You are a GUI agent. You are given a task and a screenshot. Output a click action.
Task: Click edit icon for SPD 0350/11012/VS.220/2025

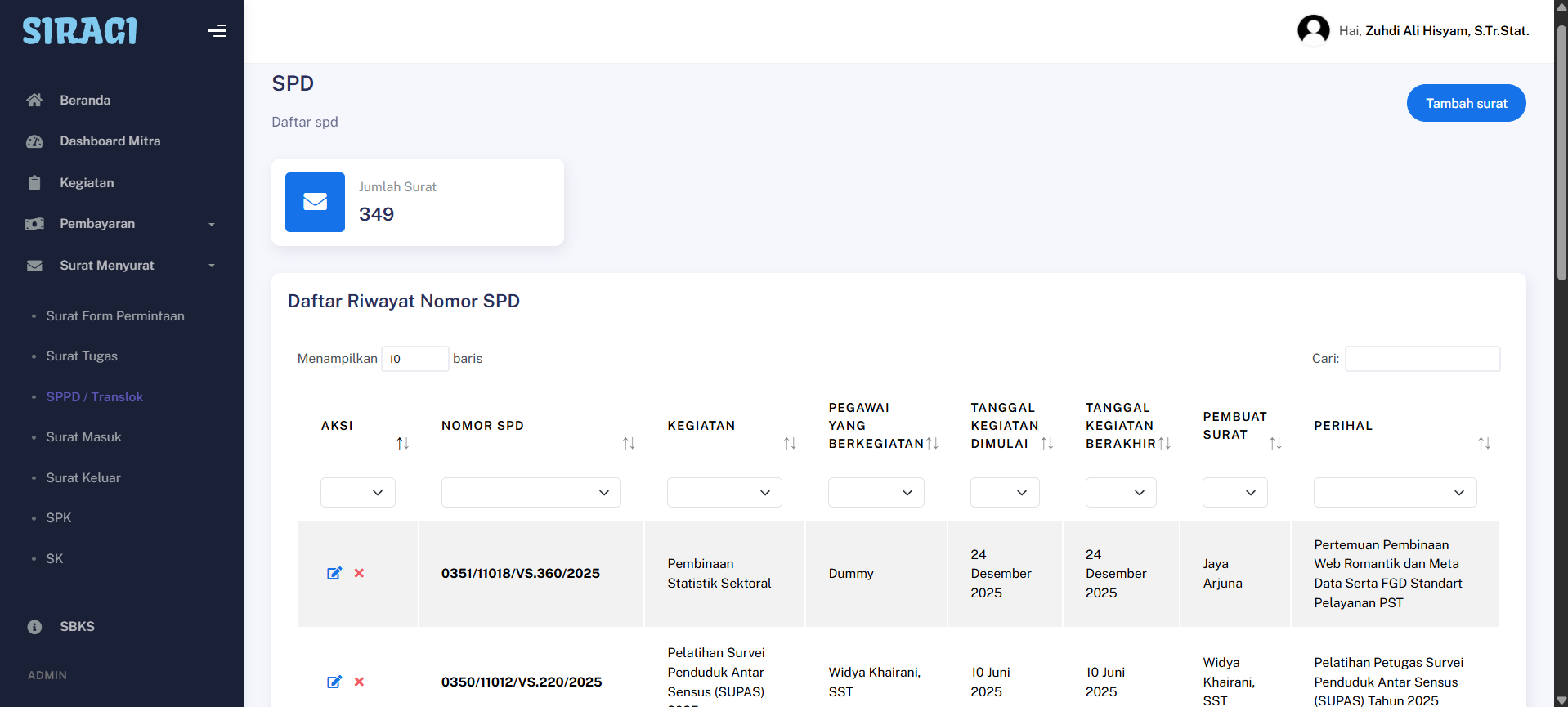tap(334, 682)
